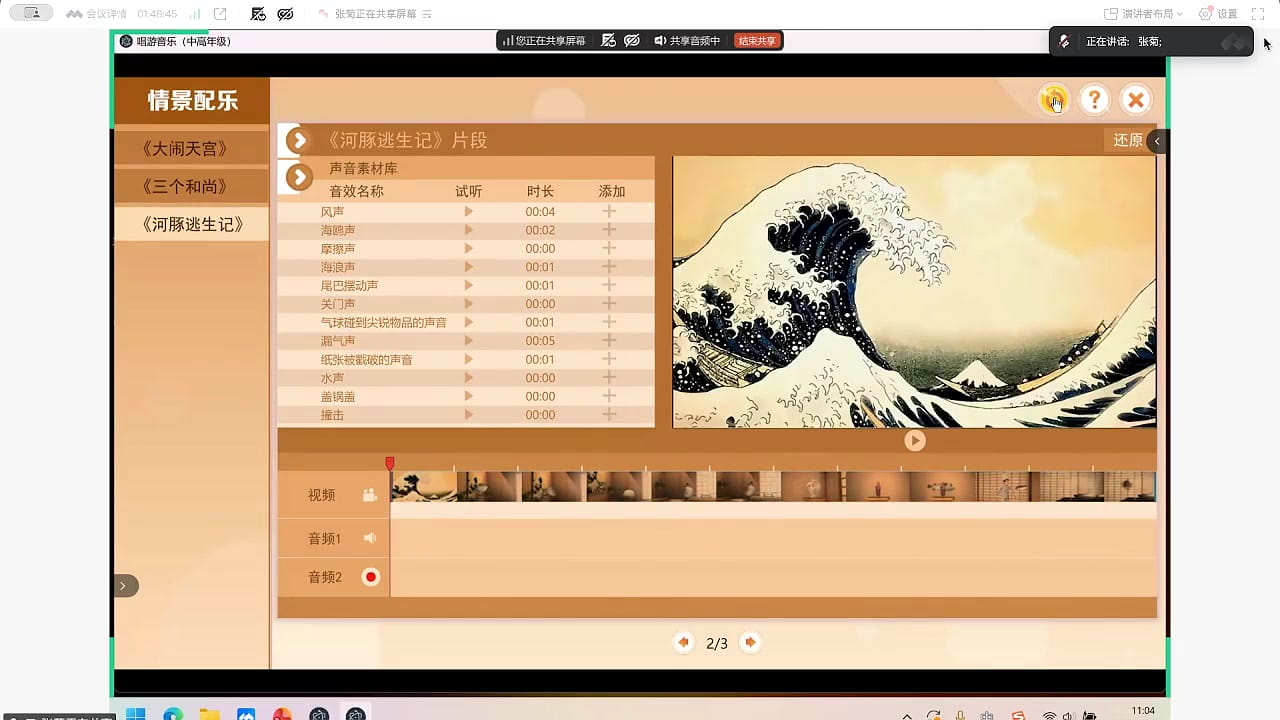The image size is (1280, 720).
Task: Enter fullscreen from the meeting top bar
Action: coord(1259,14)
